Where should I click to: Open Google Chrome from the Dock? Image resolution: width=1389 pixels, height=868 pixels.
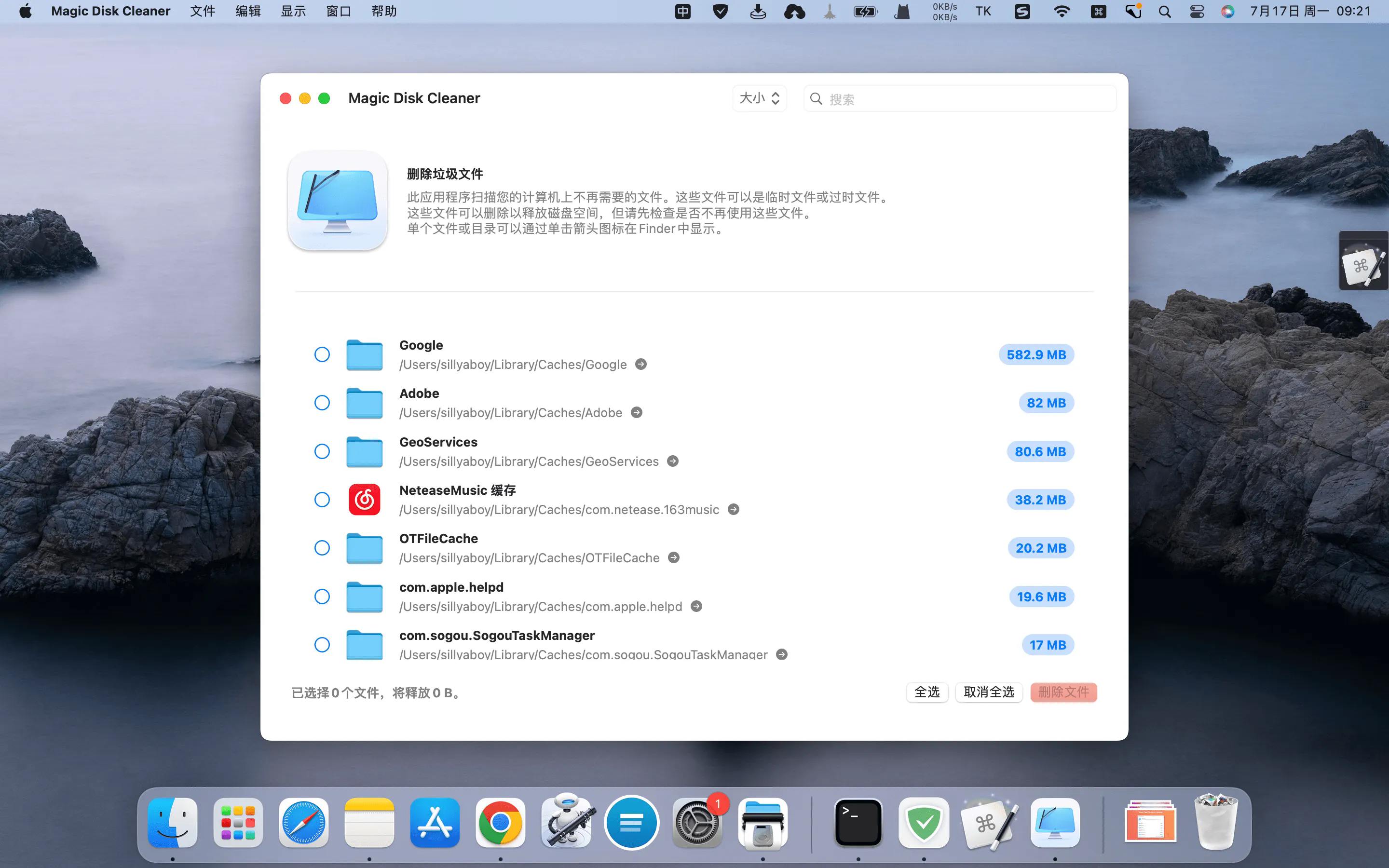pyautogui.click(x=500, y=823)
